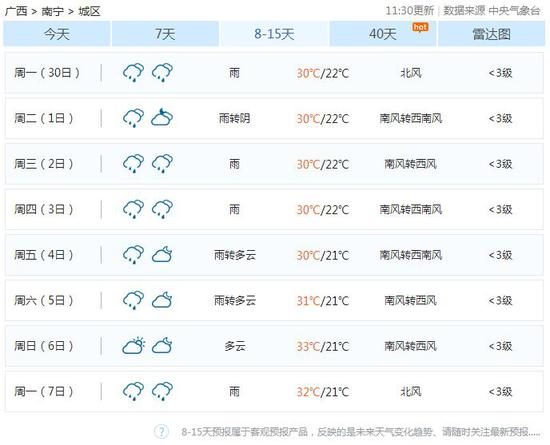The width and height of the screenshot is (550, 445).
Task: Click the night rain icon for 周三（2日）
Action: click(162, 164)
